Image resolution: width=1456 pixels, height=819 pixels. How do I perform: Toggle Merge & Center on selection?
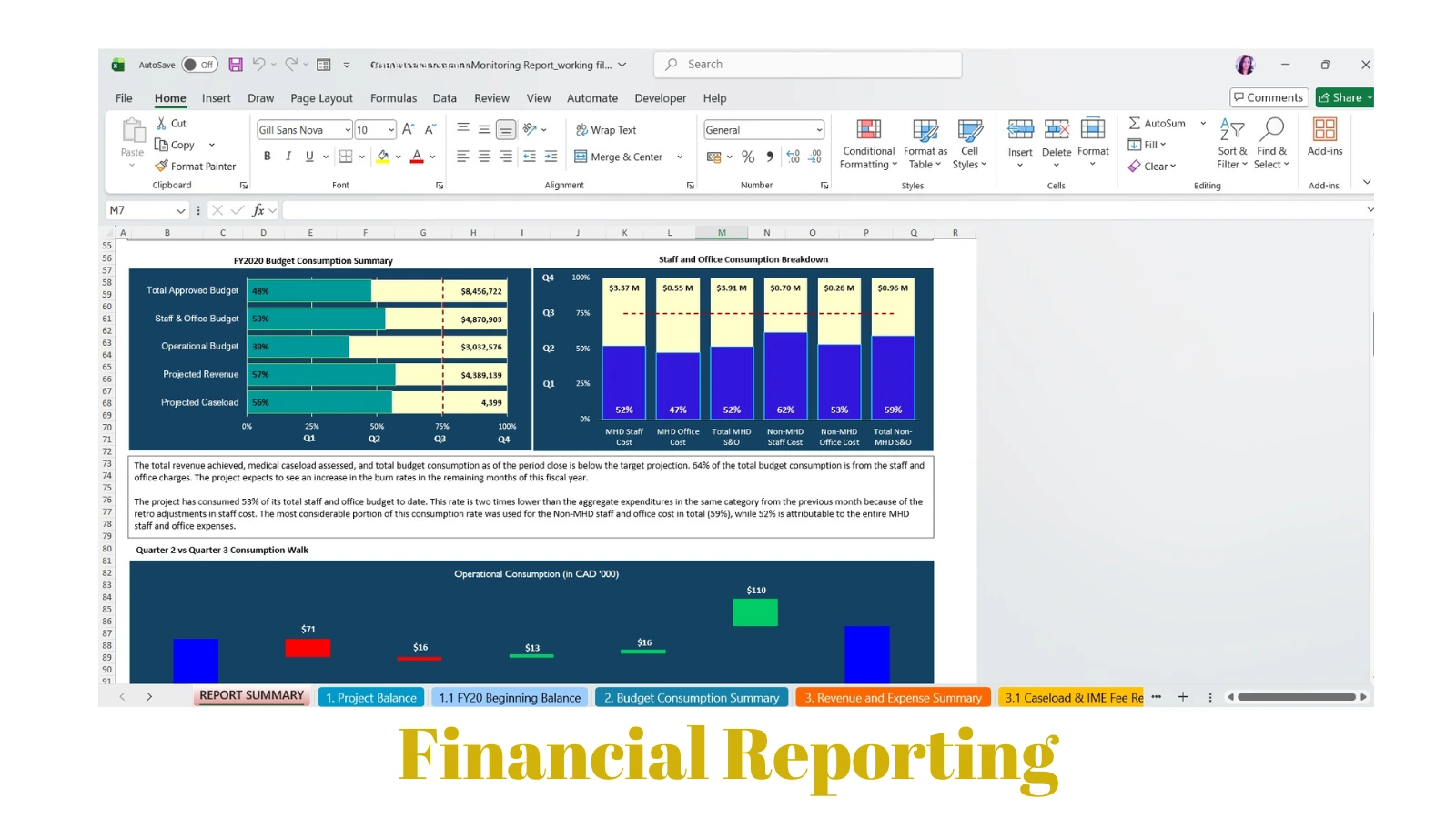pyautogui.click(x=619, y=157)
